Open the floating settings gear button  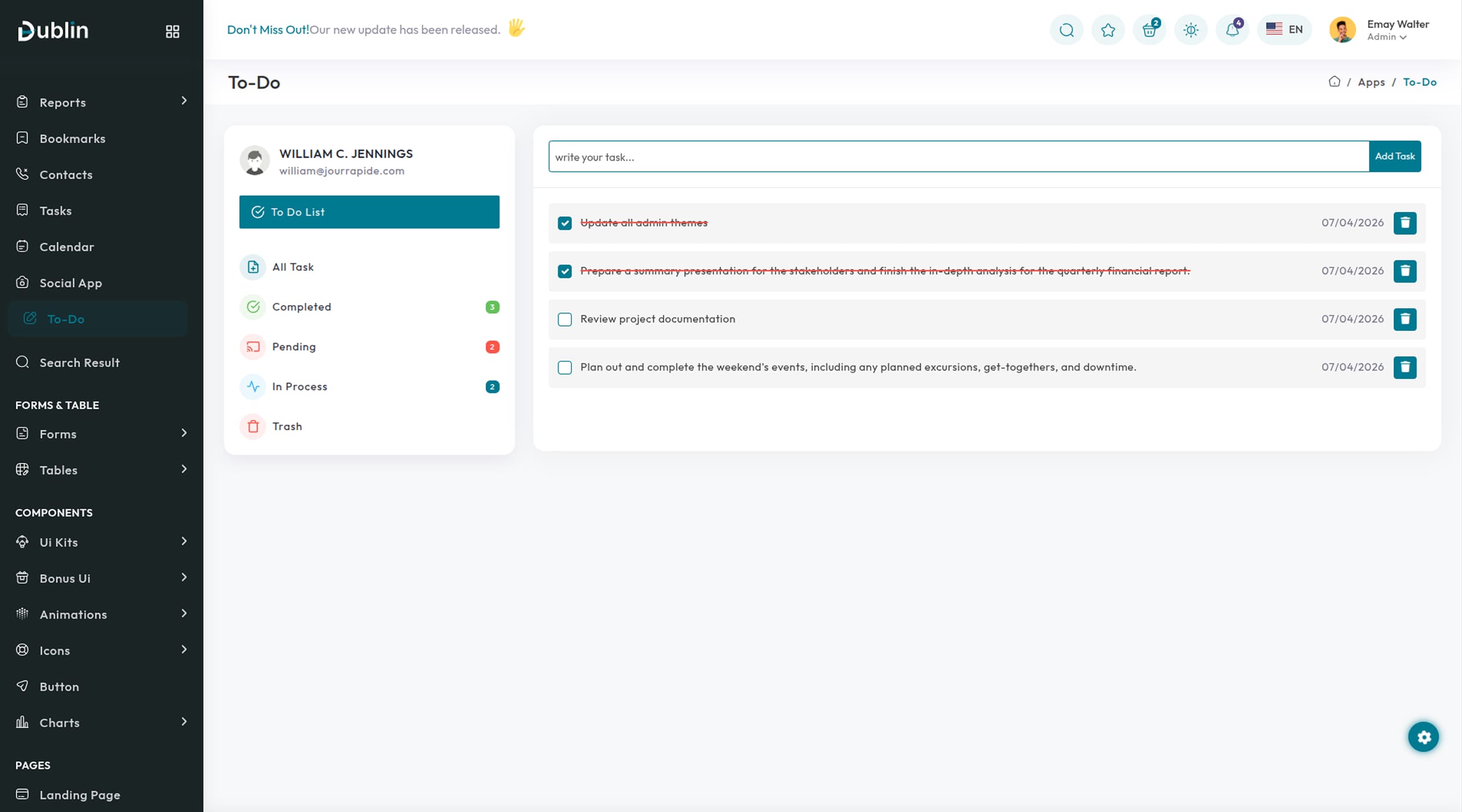(x=1423, y=737)
